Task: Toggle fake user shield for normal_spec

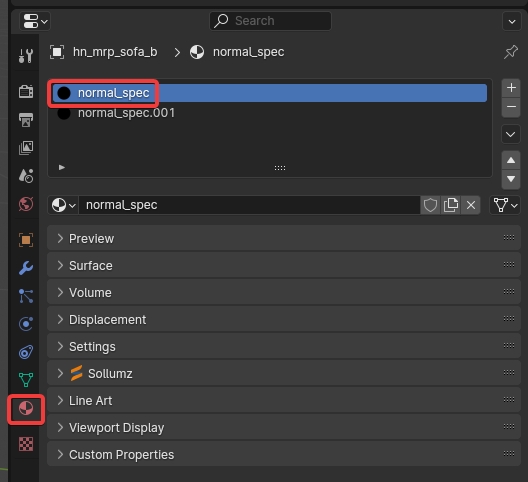Action: [430, 205]
